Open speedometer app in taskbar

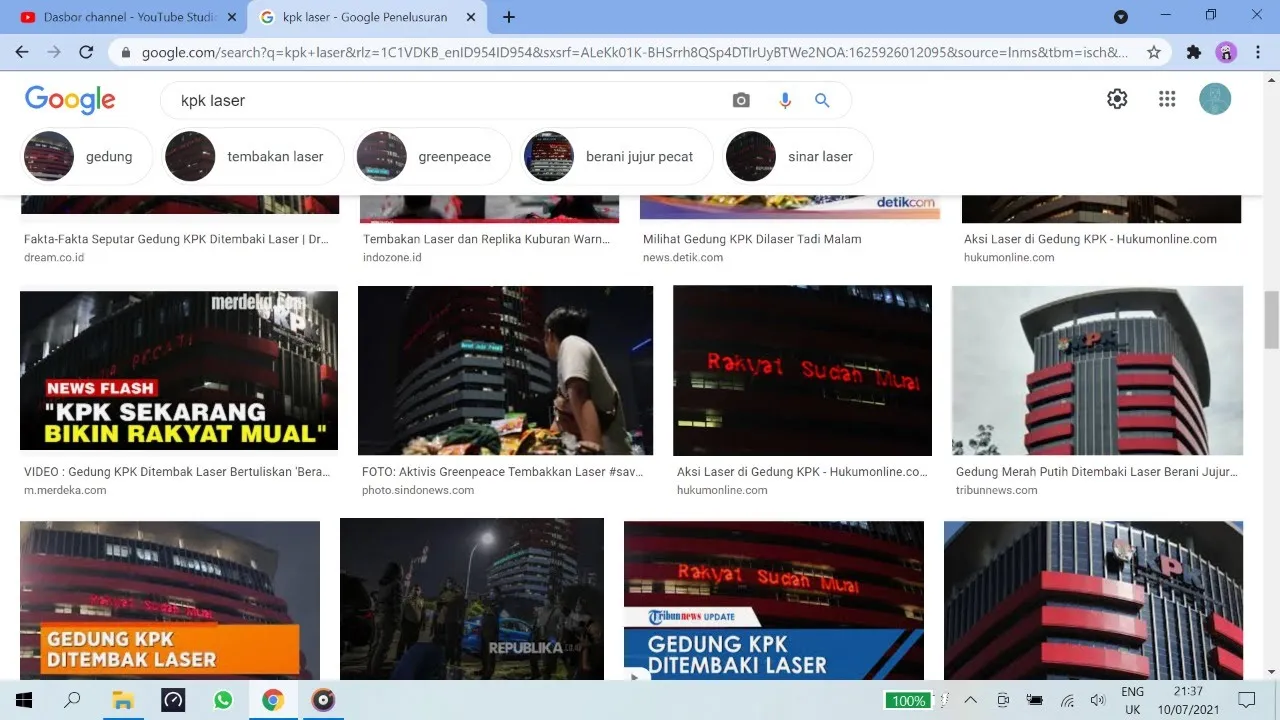(x=173, y=700)
